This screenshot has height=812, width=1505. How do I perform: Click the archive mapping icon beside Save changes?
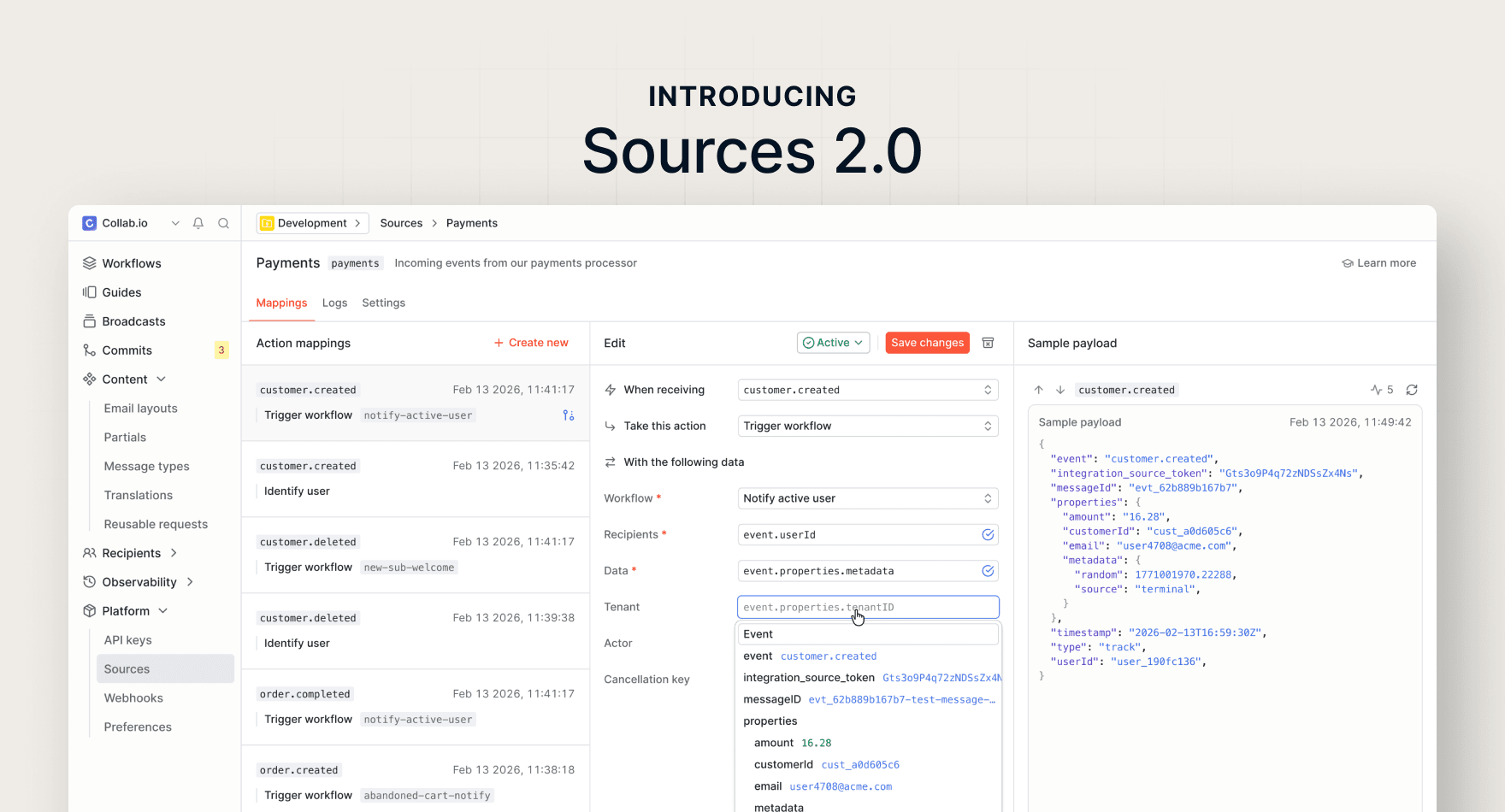click(x=988, y=343)
